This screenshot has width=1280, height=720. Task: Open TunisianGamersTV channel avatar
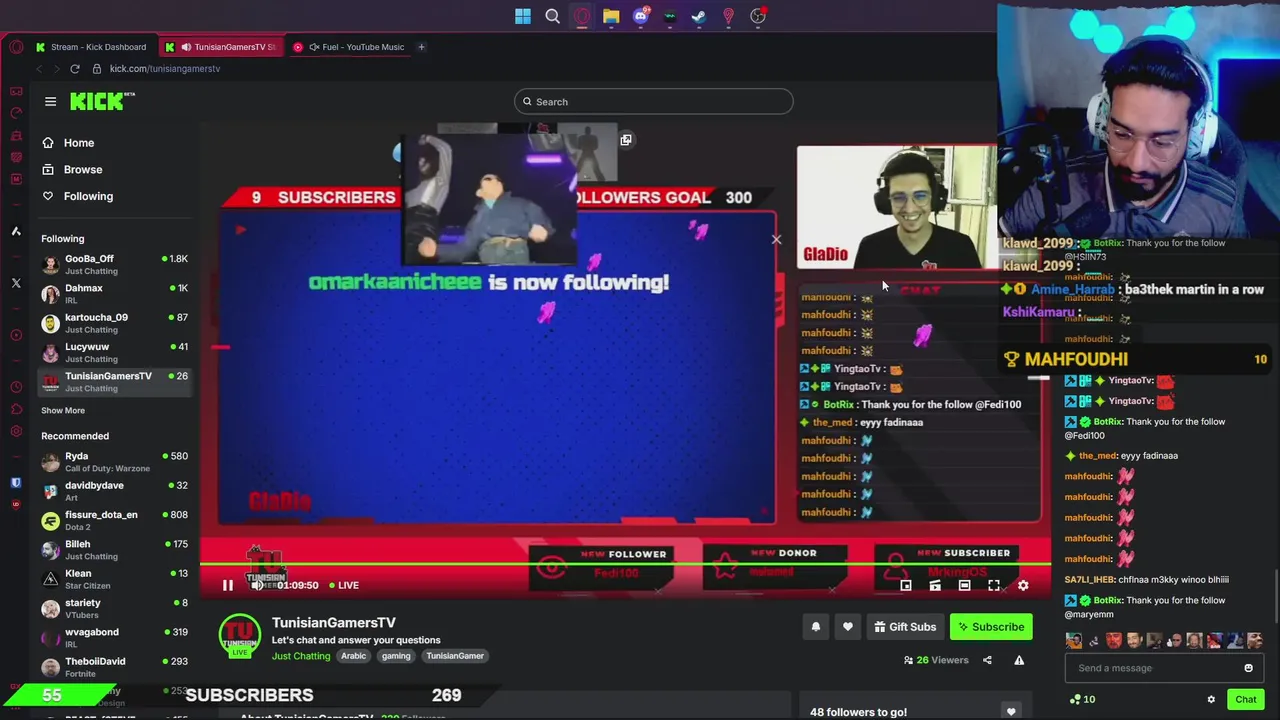(240, 636)
